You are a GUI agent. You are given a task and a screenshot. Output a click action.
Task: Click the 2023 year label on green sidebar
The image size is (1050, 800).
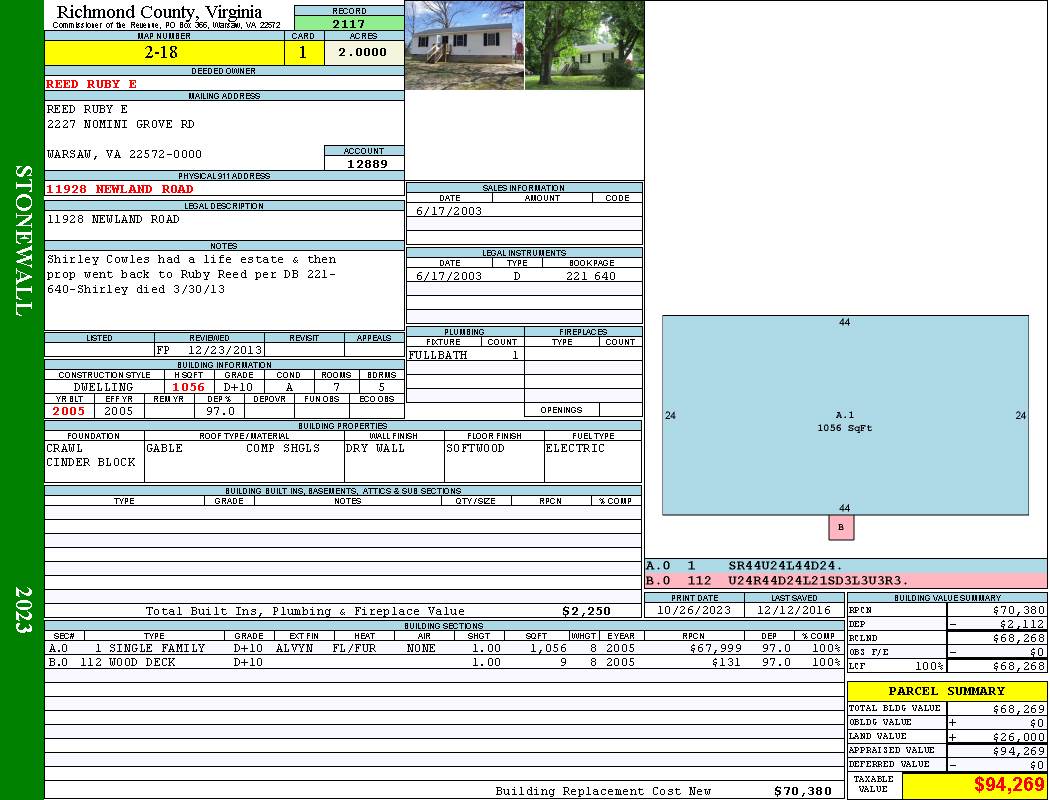(x=22, y=607)
